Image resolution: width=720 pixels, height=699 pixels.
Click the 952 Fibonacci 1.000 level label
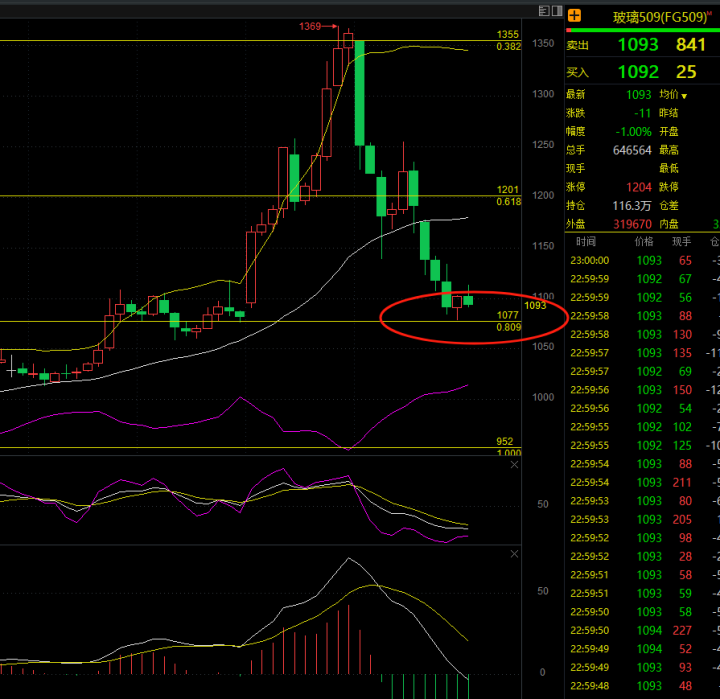click(x=508, y=447)
